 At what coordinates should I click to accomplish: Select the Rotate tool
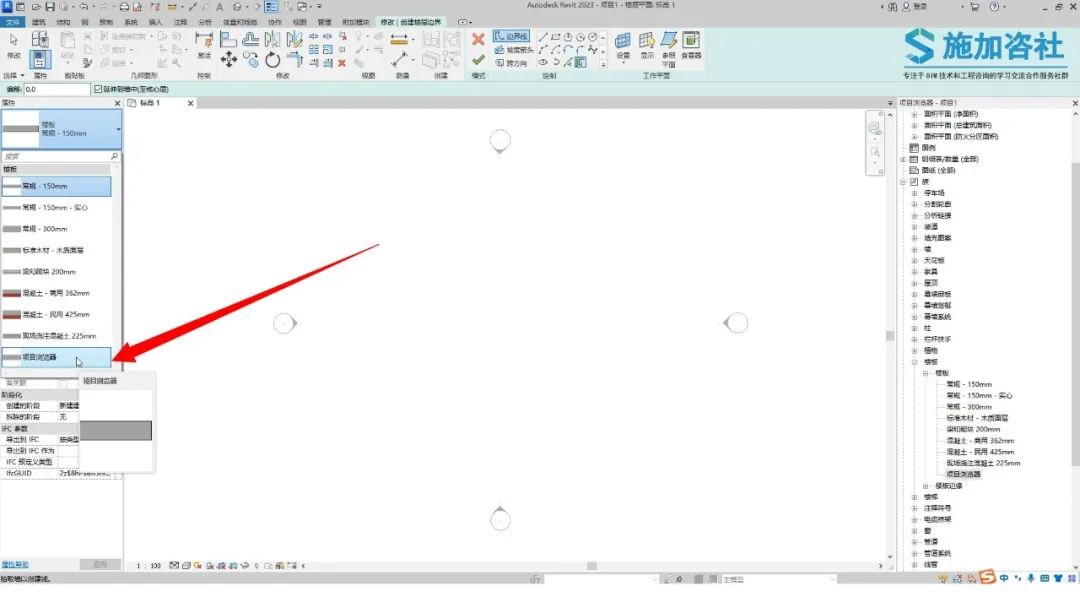[273, 60]
